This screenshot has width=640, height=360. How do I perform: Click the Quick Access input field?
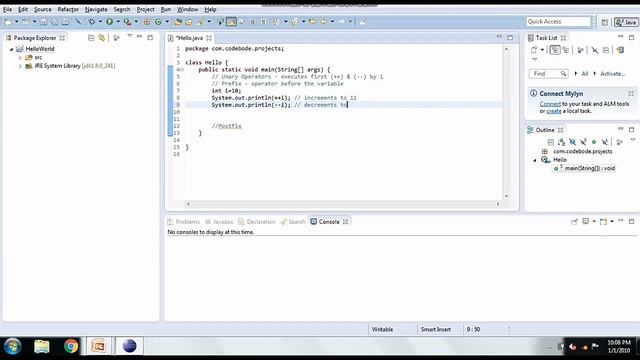point(558,22)
